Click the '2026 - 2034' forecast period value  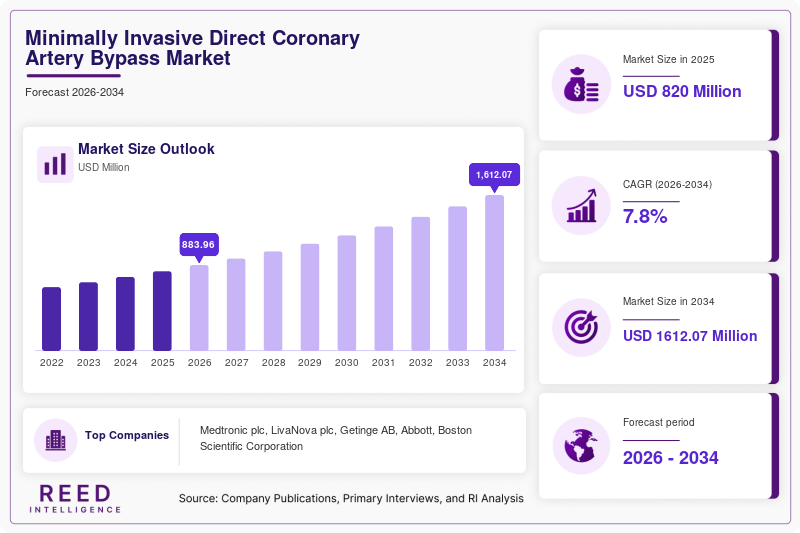(670, 458)
